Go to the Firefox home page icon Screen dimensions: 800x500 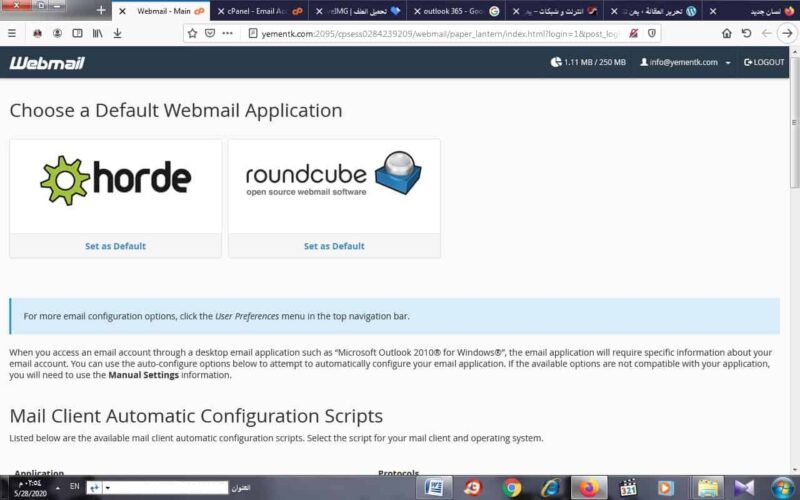[x=727, y=33]
